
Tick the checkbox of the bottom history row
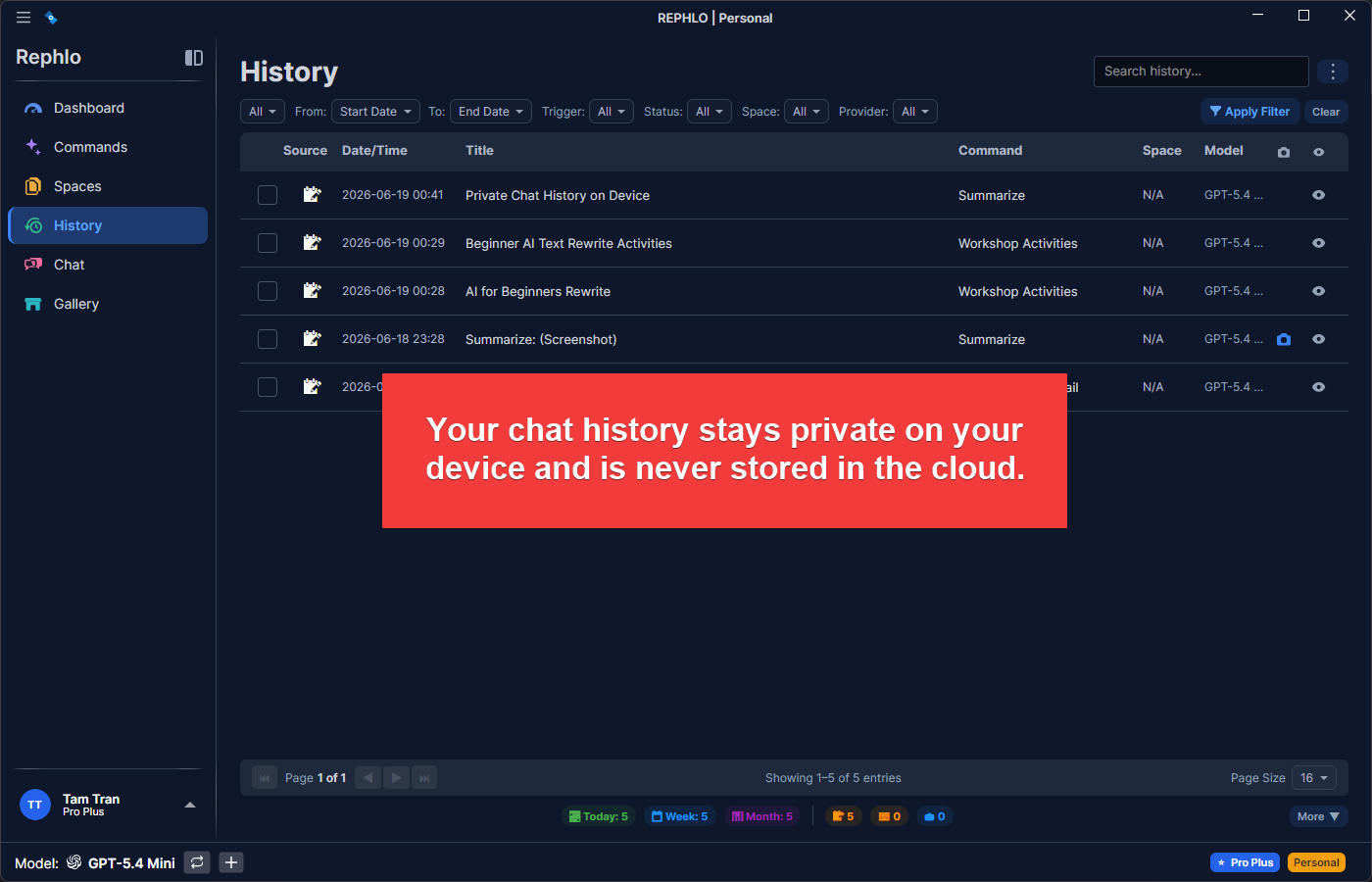[x=268, y=387]
